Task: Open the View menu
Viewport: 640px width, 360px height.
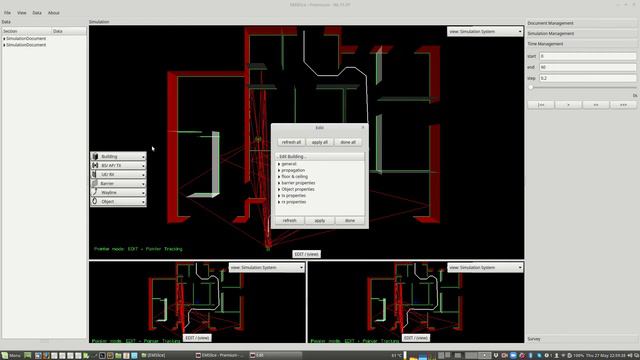Action: pos(22,13)
